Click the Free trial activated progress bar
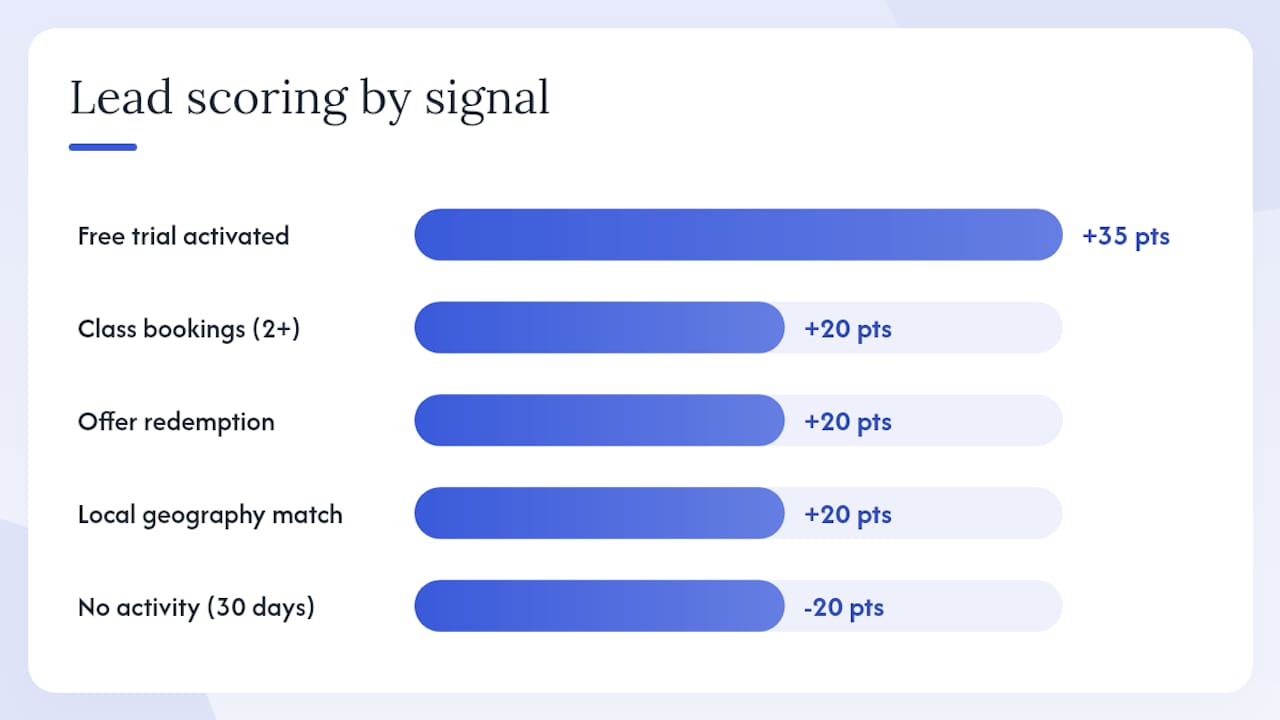The height and width of the screenshot is (720, 1280). pyautogui.click(x=738, y=235)
